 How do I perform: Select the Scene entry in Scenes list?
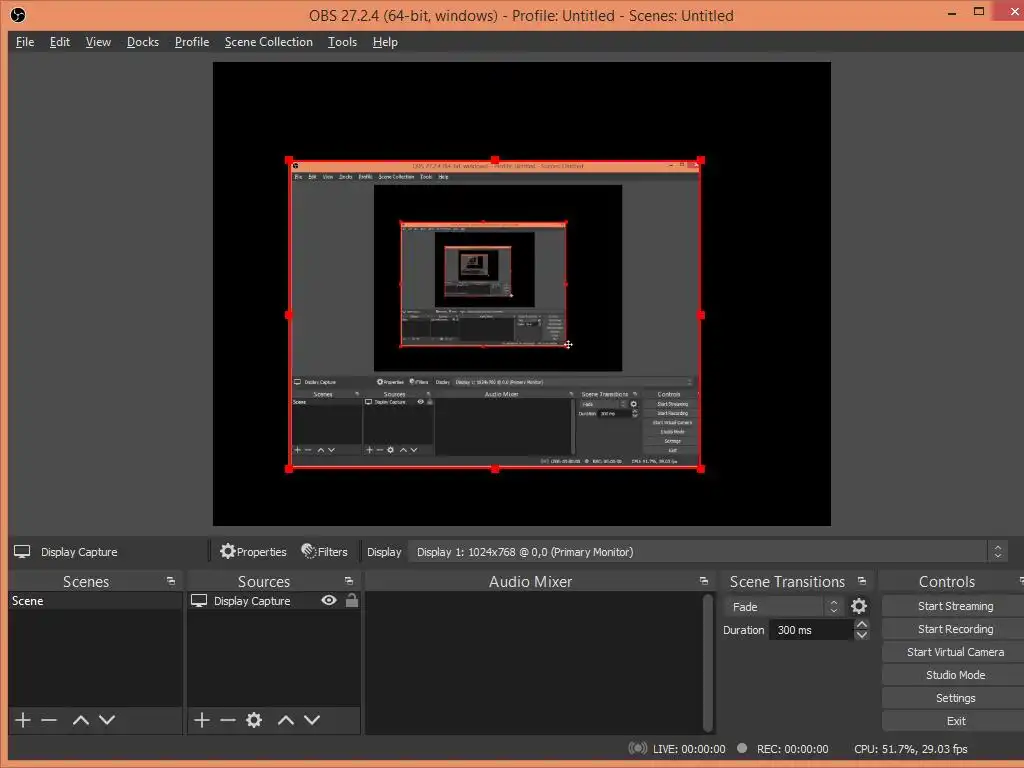pyautogui.click(x=95, y=601)
